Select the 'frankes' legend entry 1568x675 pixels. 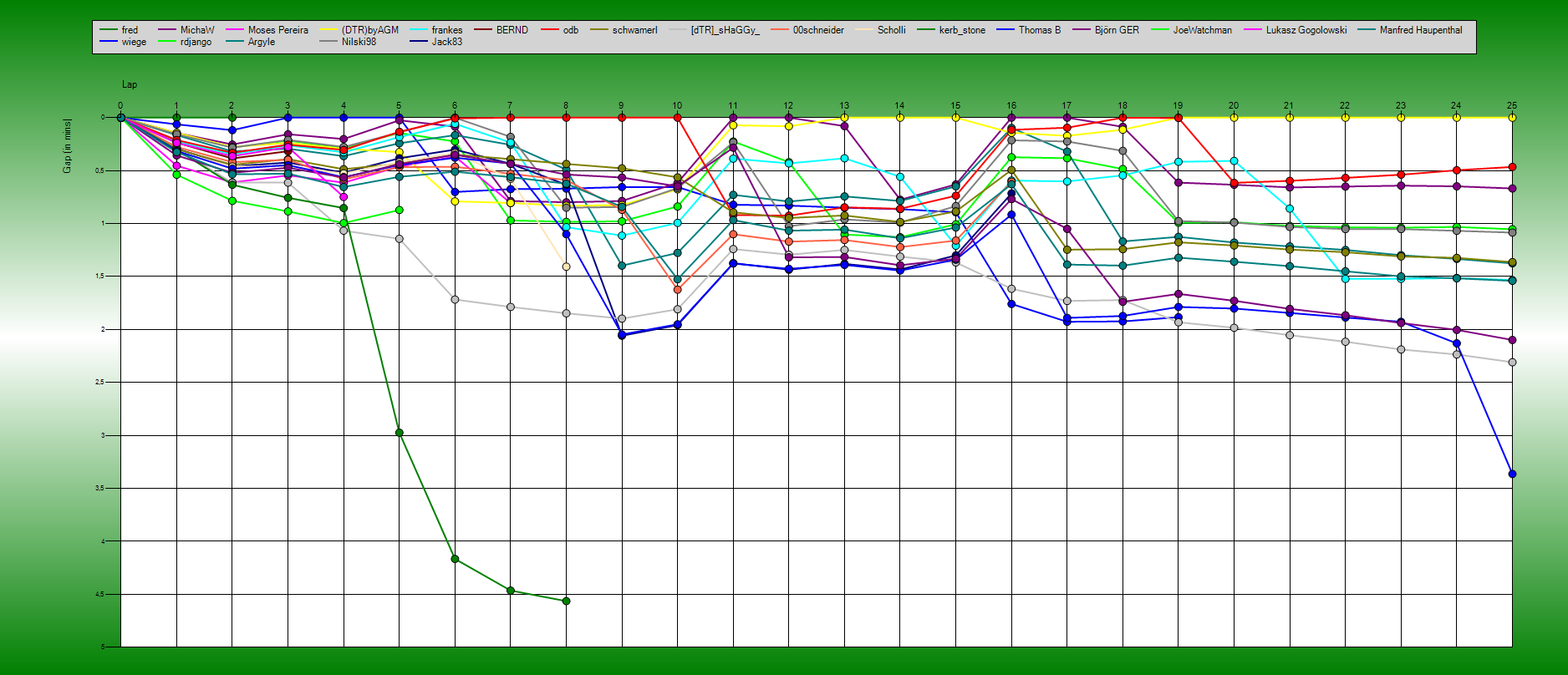[x=447, y=30]
